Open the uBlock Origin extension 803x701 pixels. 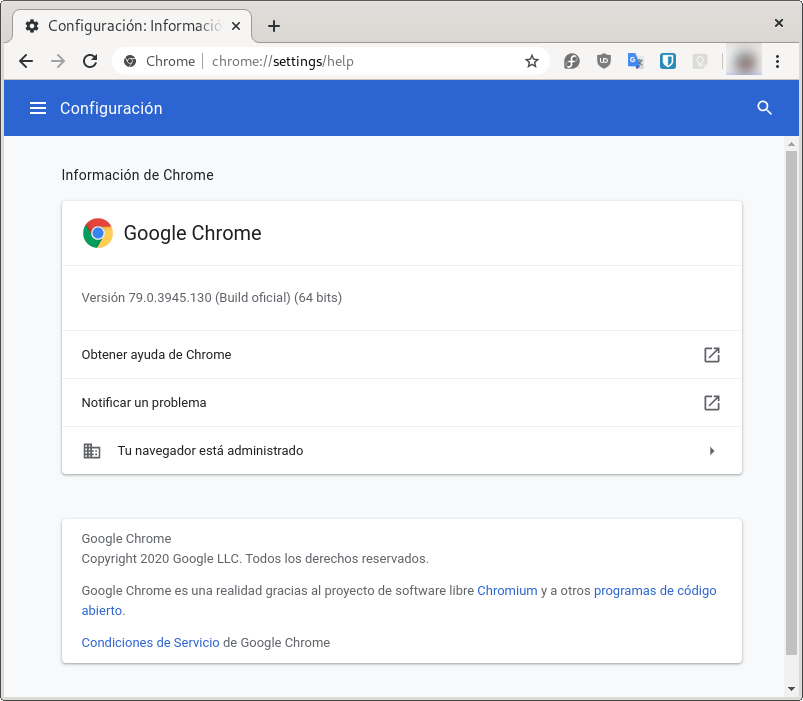[x=604, y=61]
